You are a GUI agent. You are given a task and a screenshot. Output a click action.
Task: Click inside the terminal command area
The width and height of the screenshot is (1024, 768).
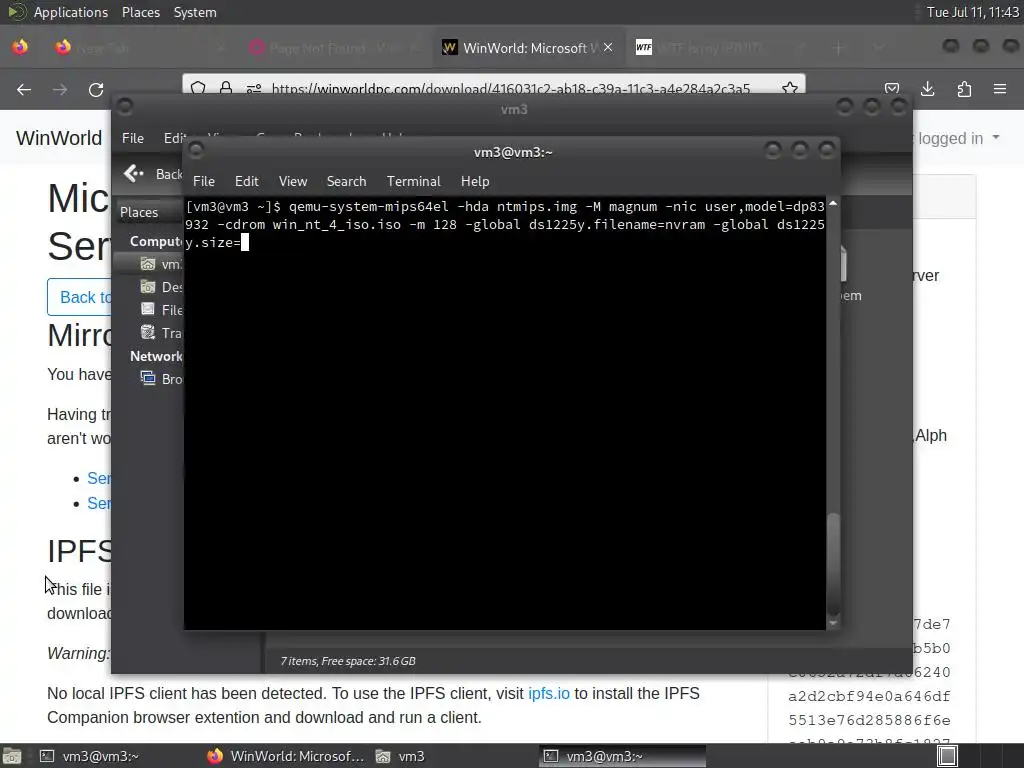point(505,413)
